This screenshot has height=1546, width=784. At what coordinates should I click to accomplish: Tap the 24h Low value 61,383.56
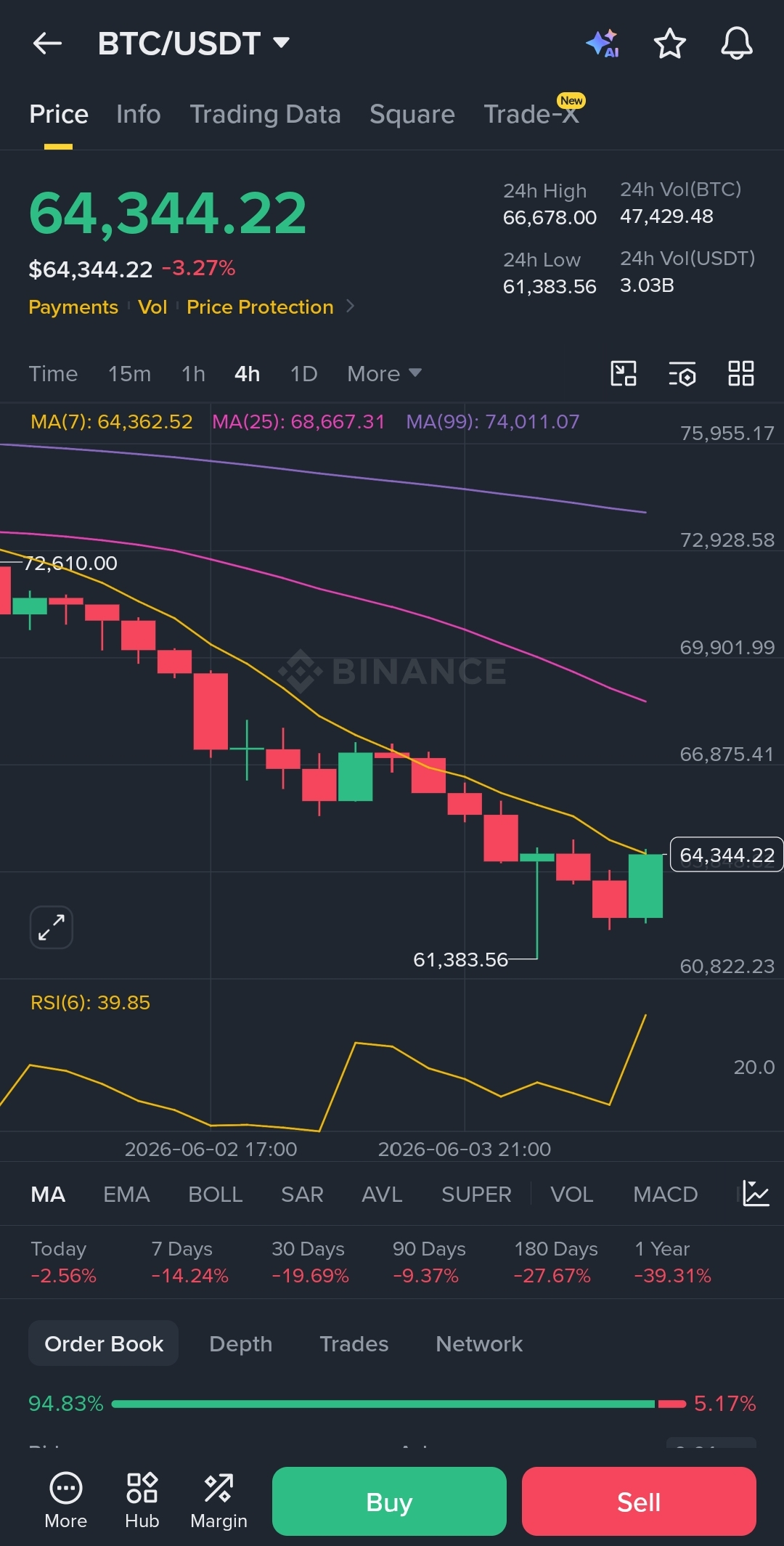(x=550, y=286)
